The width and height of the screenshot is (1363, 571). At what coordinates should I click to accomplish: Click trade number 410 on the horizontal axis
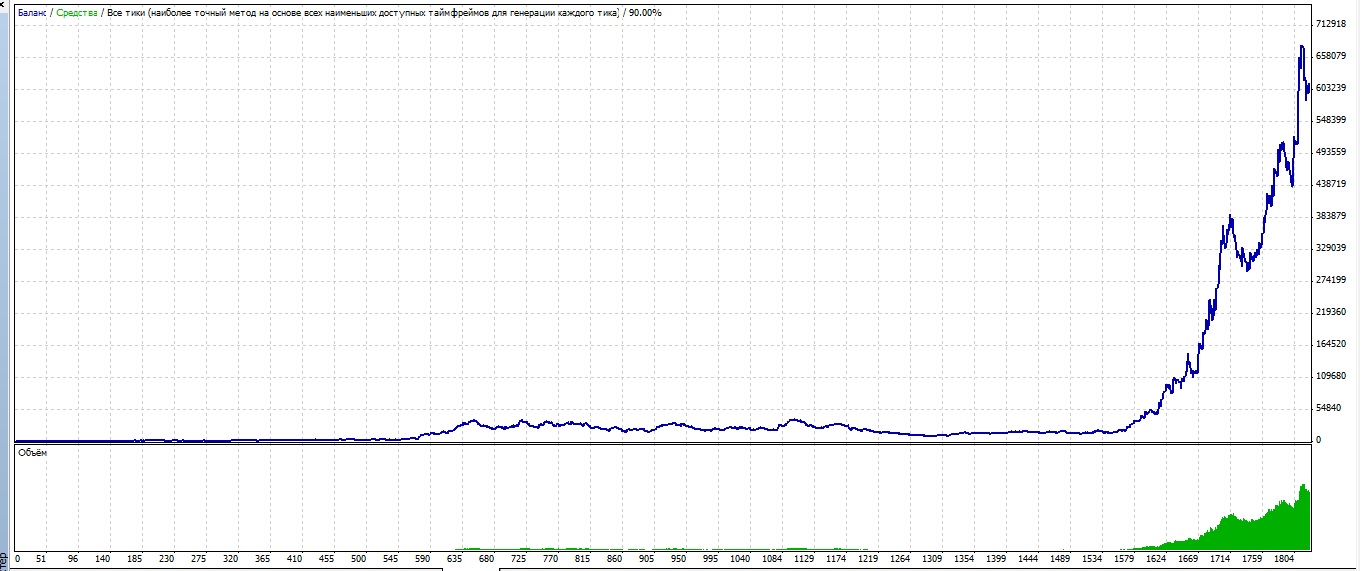[x=294, y=560]
